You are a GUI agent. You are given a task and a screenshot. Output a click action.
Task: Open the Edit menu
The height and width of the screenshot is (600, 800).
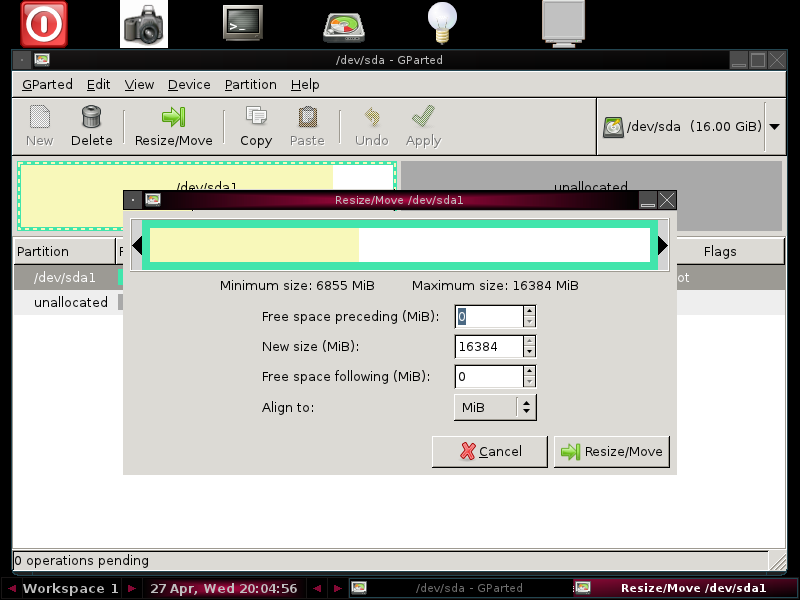[x=98, y=84]
